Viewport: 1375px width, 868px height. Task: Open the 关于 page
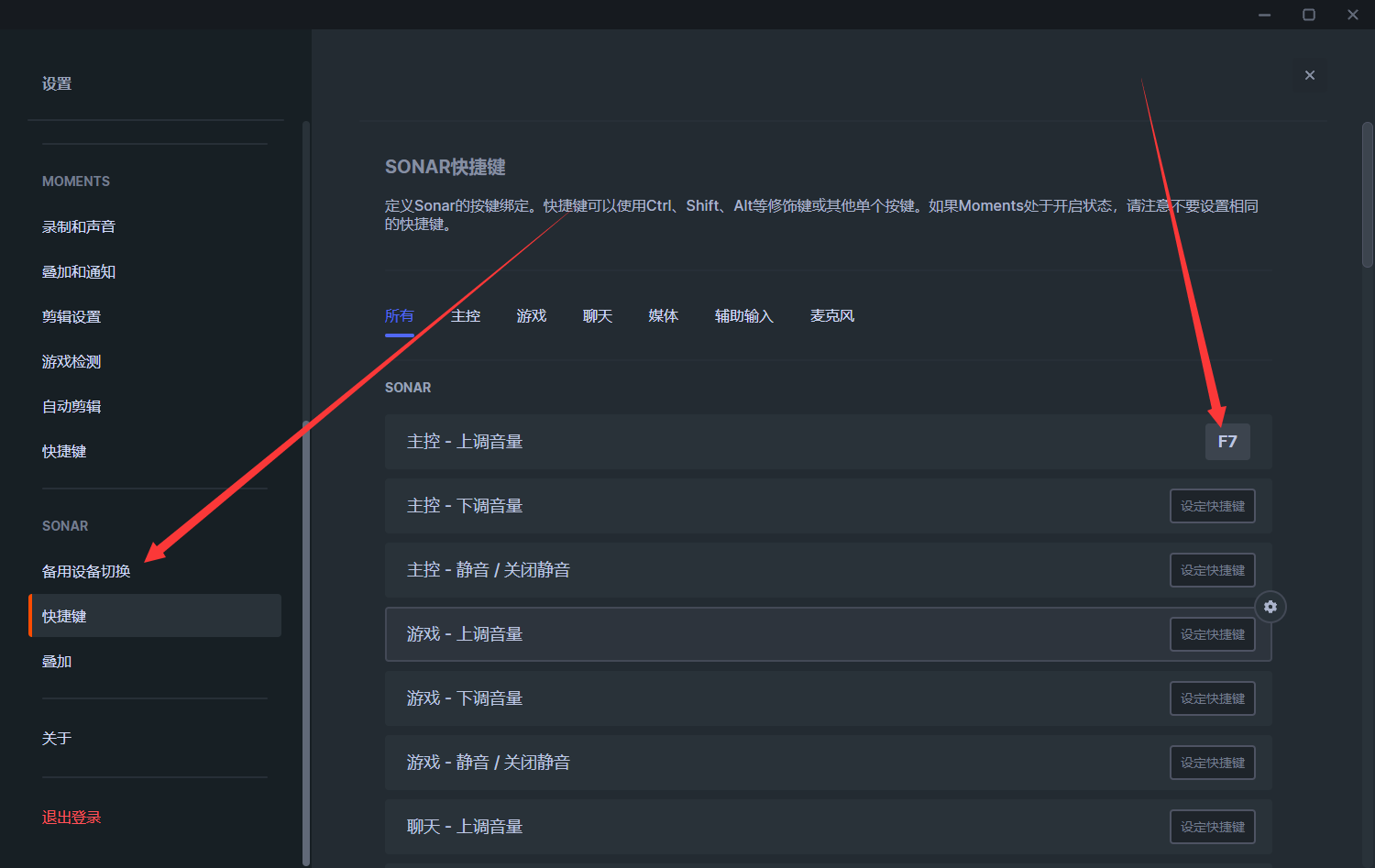coord(57,738)
